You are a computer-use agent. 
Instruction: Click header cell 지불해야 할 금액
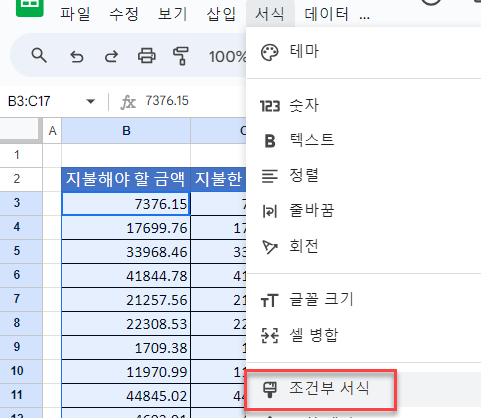[126, 179]
